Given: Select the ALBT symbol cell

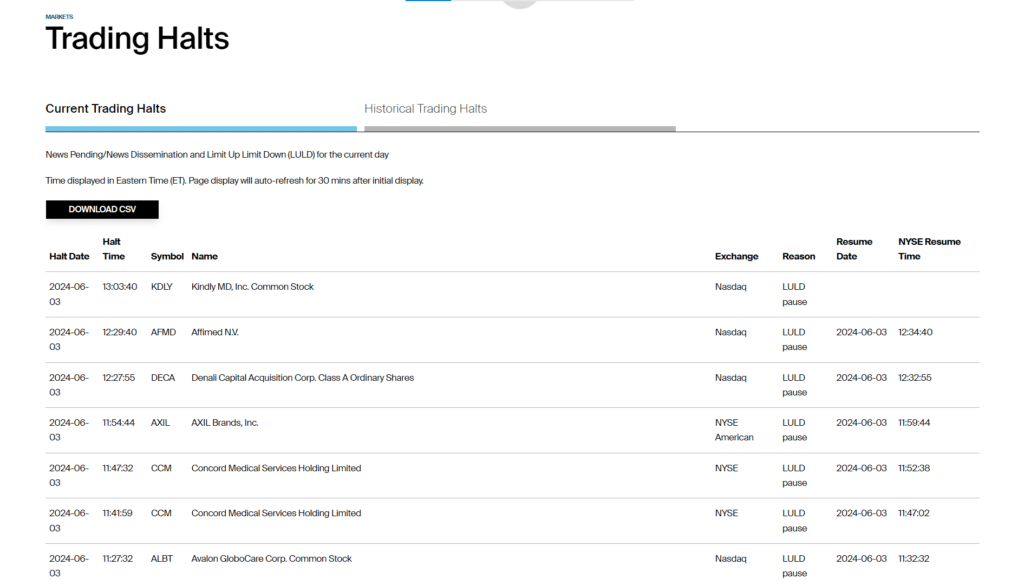Looking at the screenshot, I should (x=162, y=559).
